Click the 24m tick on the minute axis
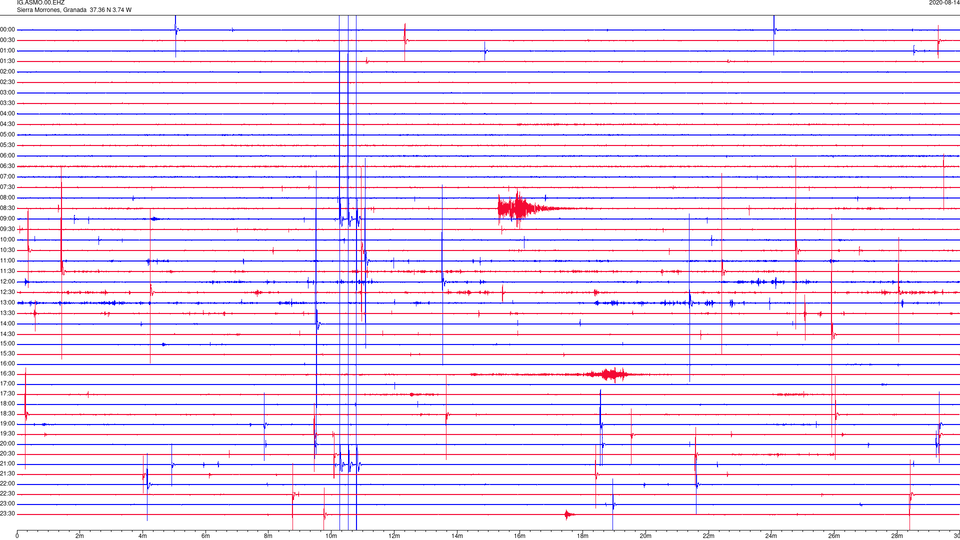The width and height of the screenshot is (960, 540). 771,536
